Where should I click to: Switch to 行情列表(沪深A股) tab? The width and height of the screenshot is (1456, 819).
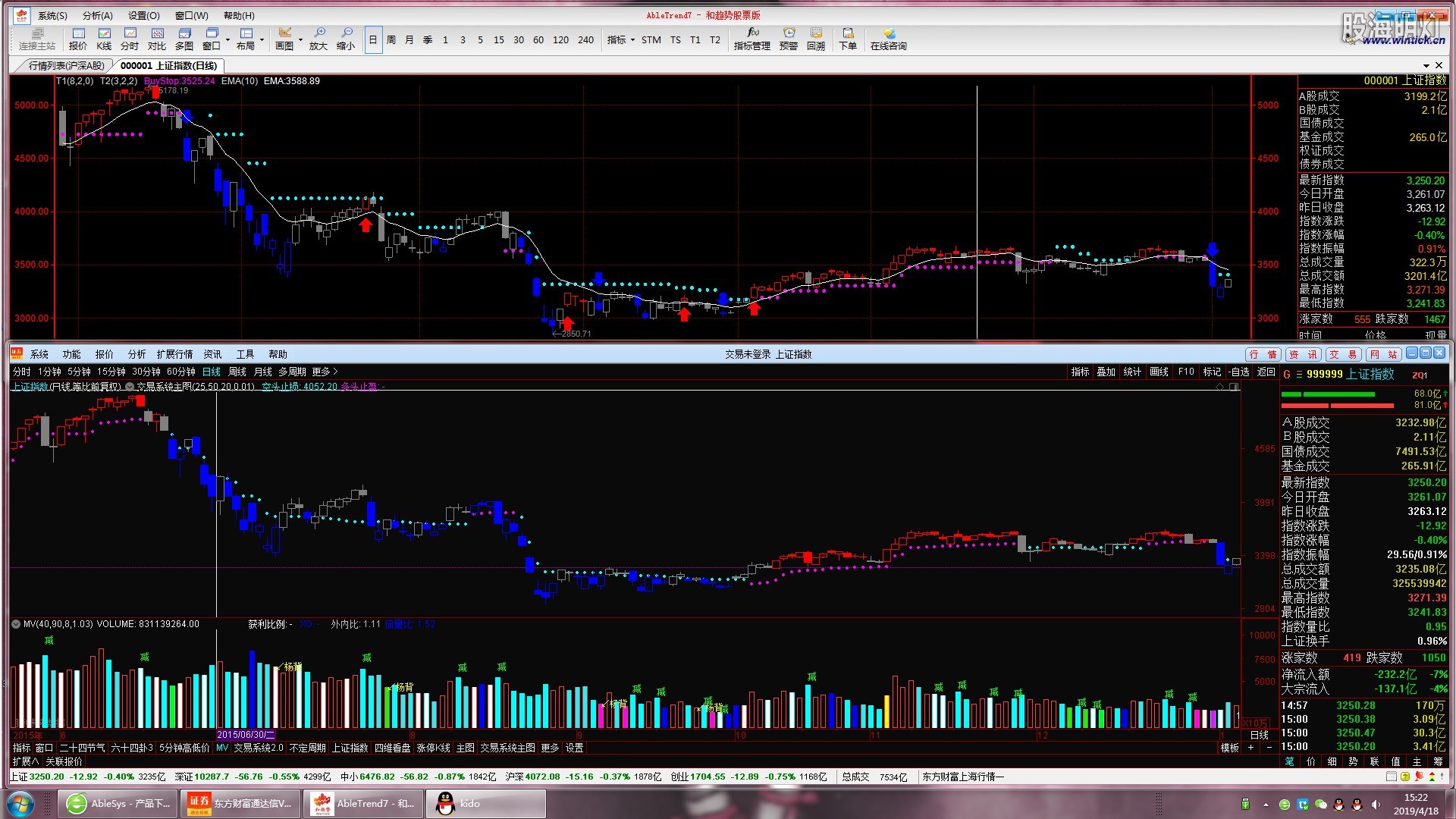tap(67, 66)
